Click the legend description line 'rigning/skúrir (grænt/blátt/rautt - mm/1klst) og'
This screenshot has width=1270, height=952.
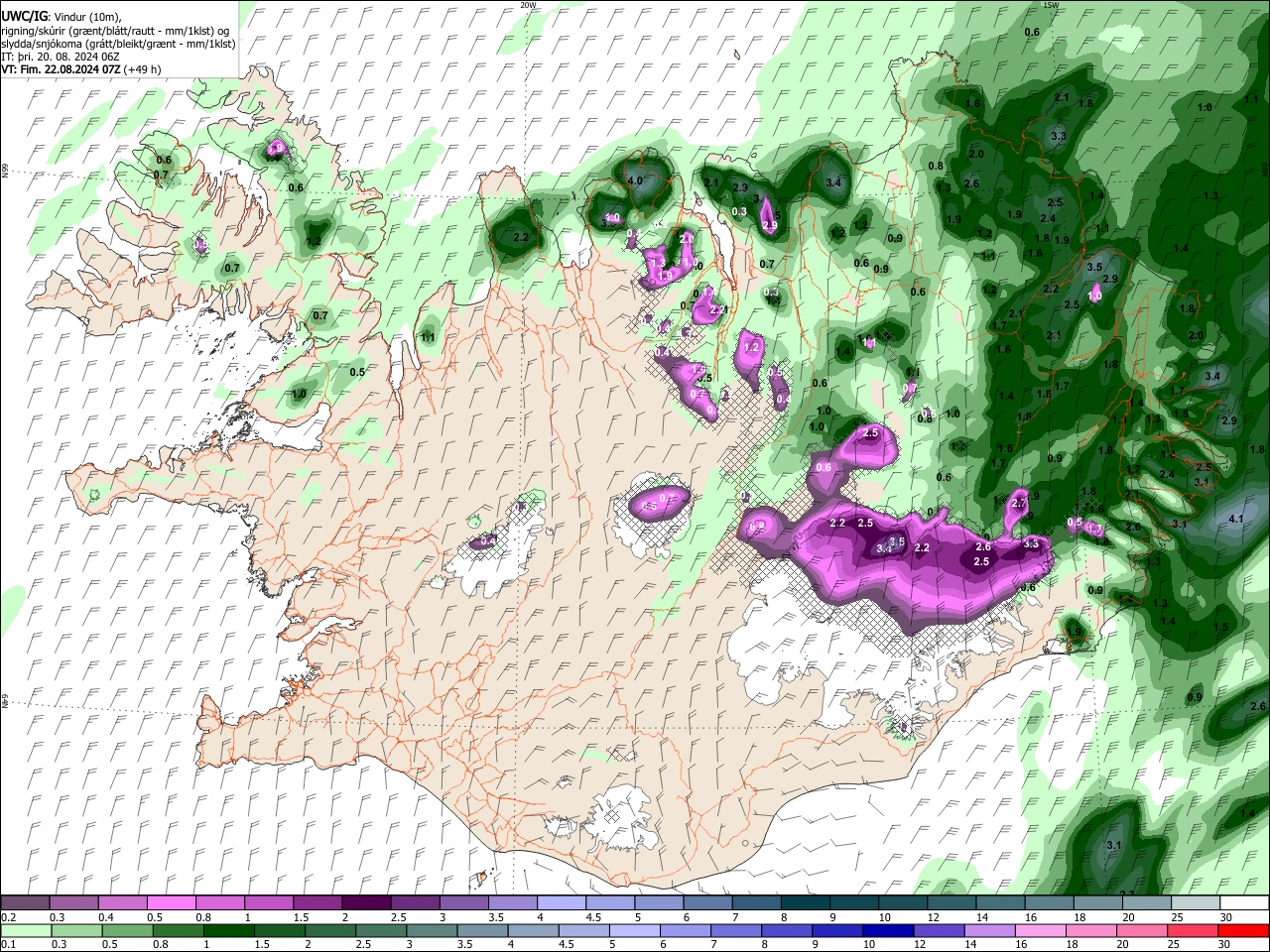(x=116, y=31)
